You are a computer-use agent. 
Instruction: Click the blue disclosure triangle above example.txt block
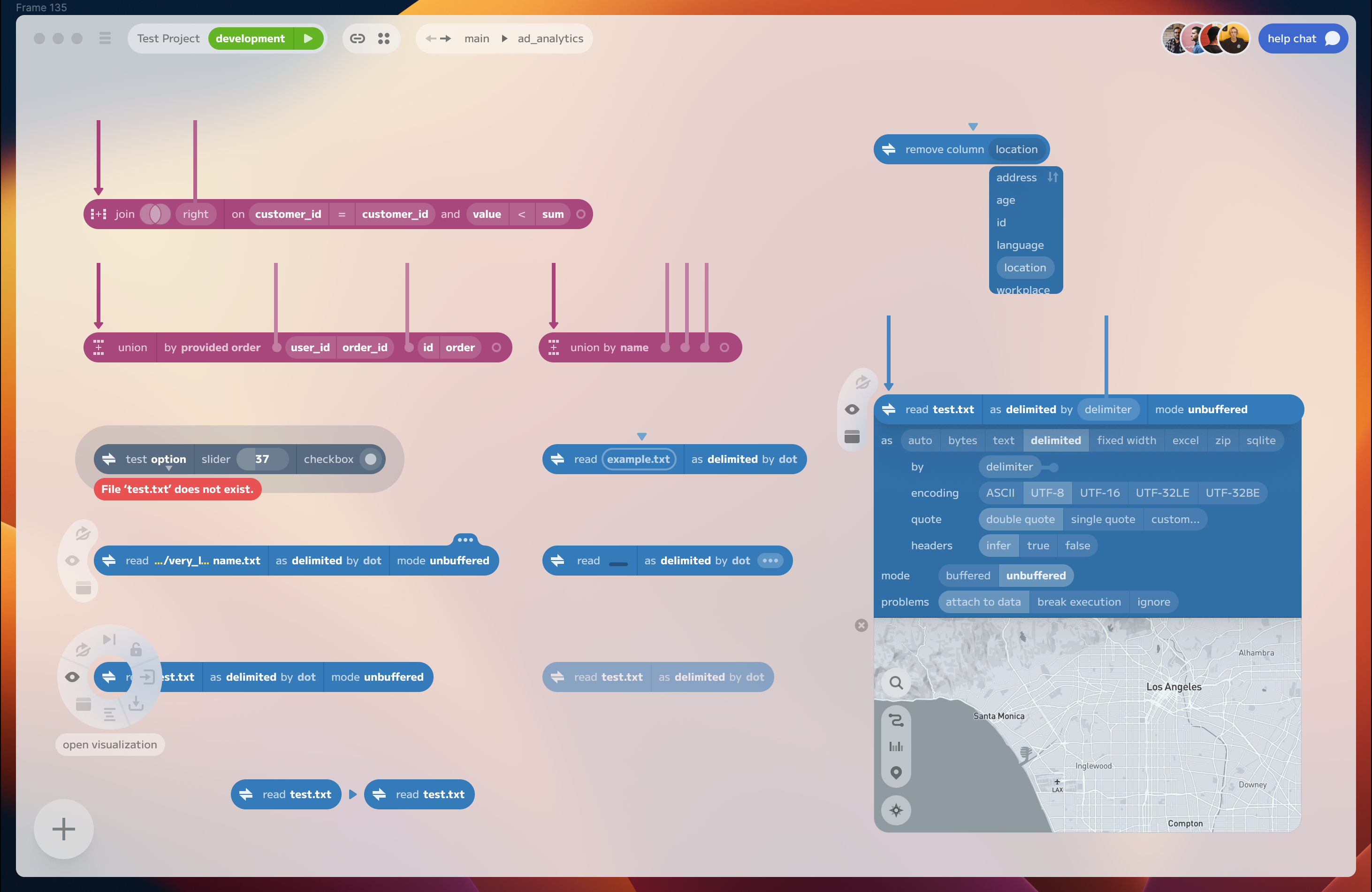(641, 436)
